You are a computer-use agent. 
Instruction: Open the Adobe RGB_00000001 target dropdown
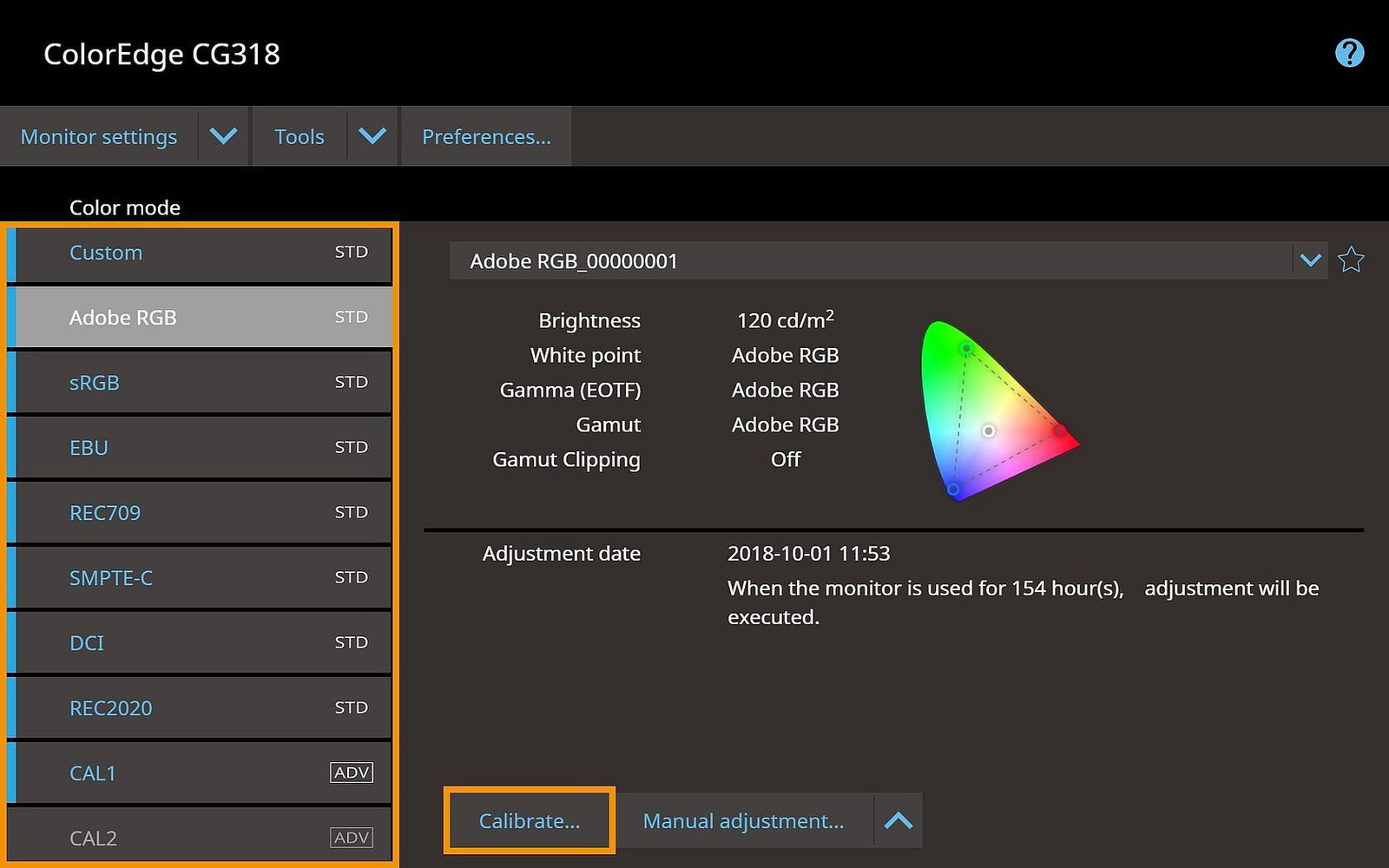pyautogui.click(x=1310, y=260)
